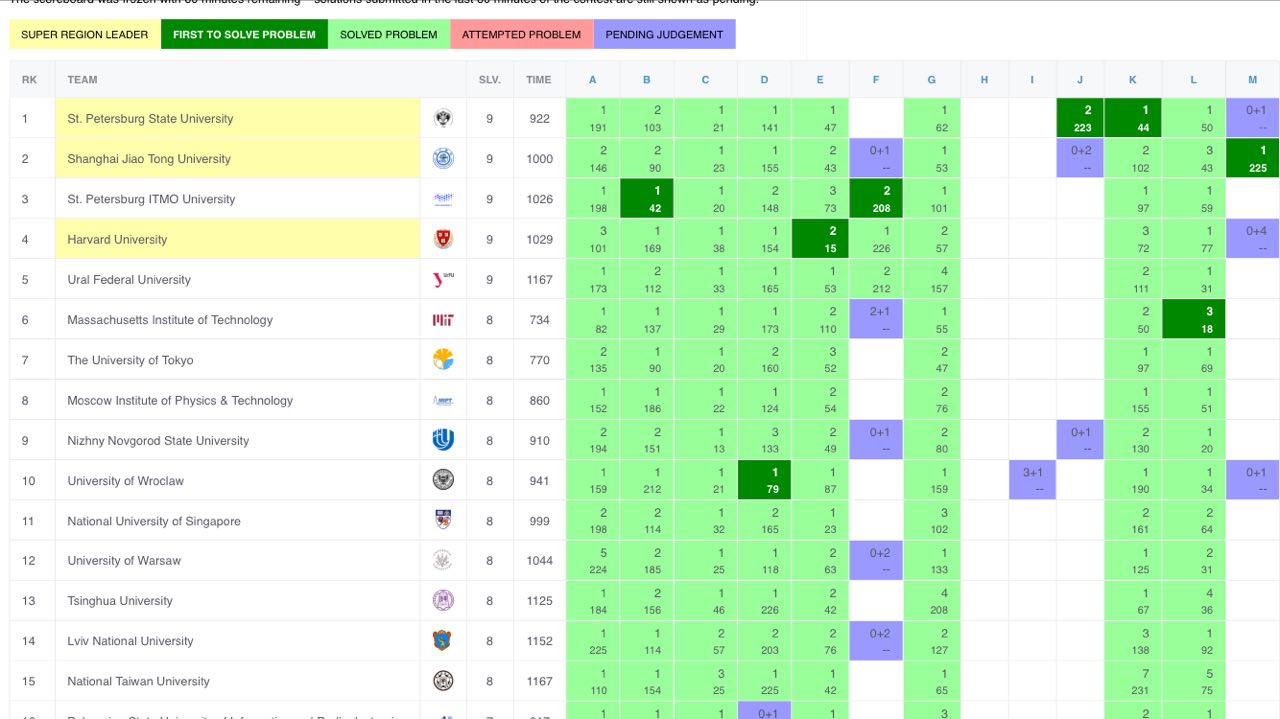This screenshot has height=719, width=1280.
Task: Click University of Wroclaw logo icon
Action: [x=443, y=480]
